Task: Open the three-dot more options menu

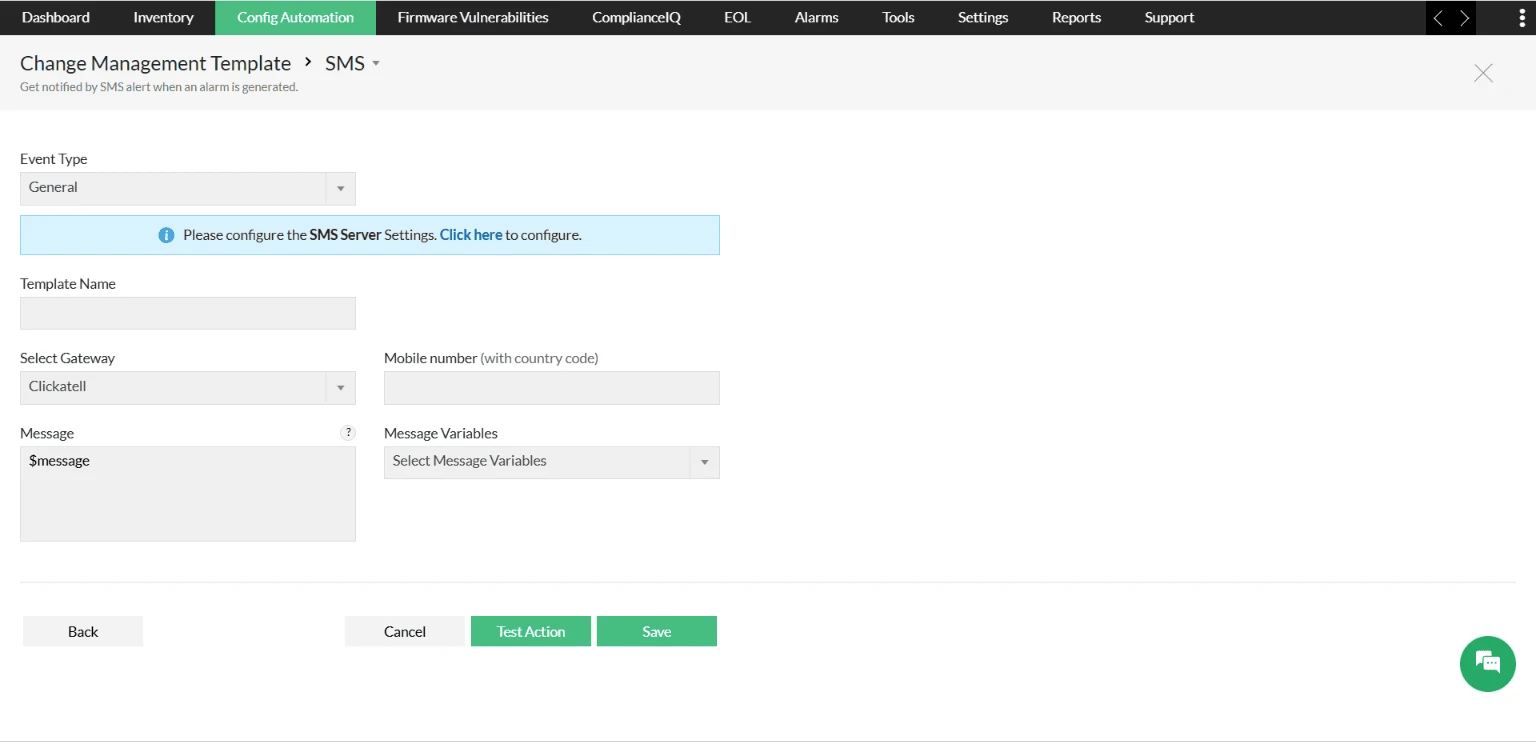Action: pos(1521,18)
